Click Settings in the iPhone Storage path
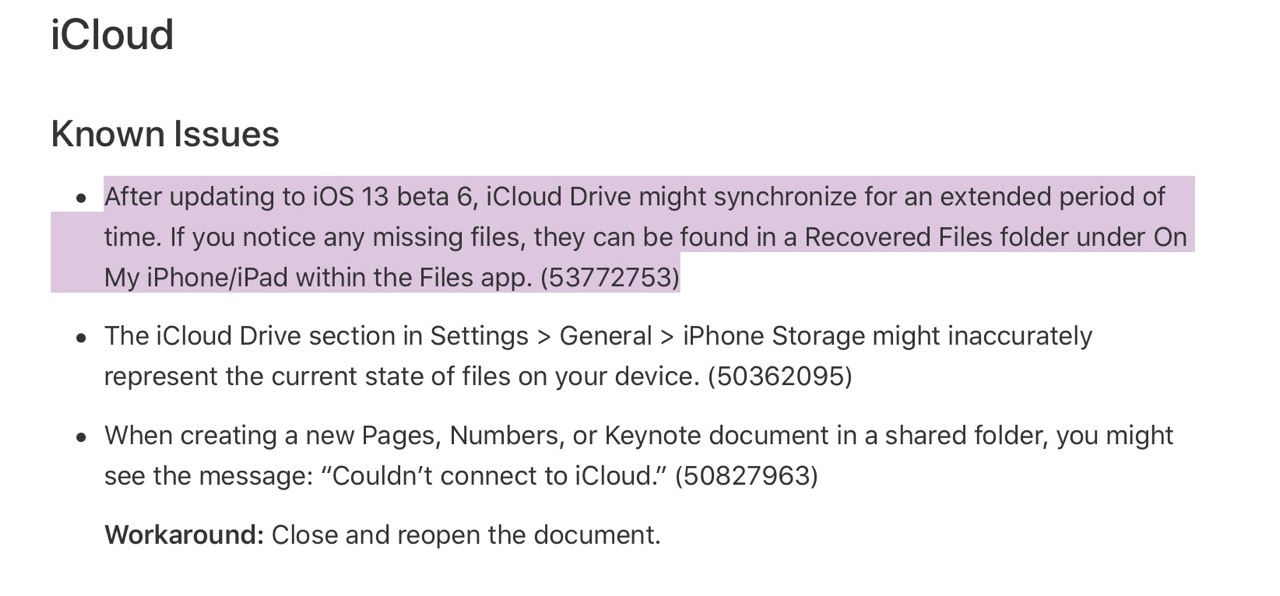The height and width of the screenshot is (596, 1280). tap(479, 336)
